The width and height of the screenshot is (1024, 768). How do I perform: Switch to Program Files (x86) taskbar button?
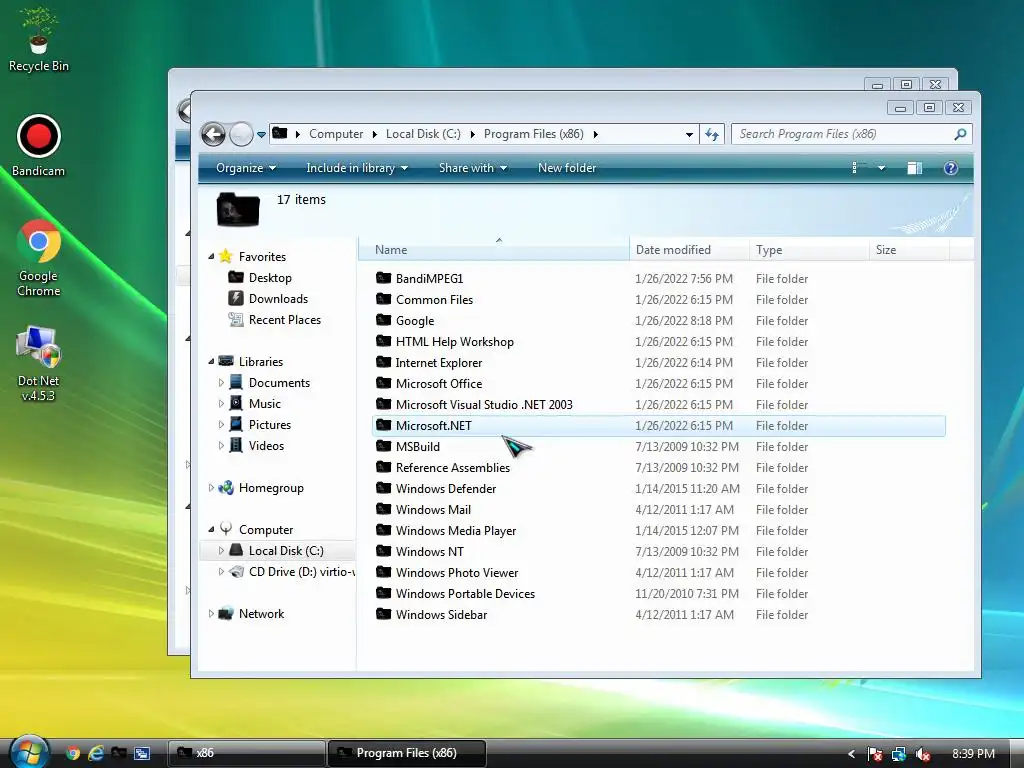406,753
